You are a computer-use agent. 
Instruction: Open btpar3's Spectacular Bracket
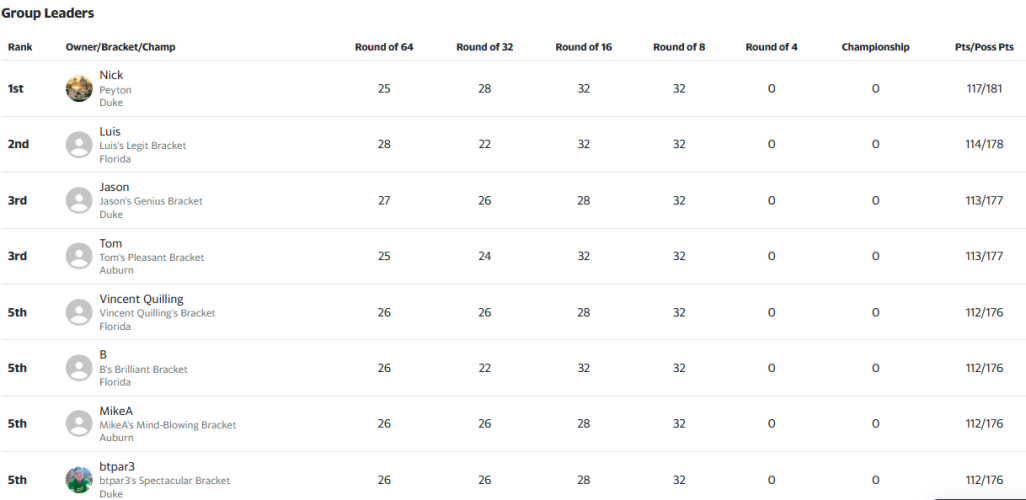click(165, 480)
